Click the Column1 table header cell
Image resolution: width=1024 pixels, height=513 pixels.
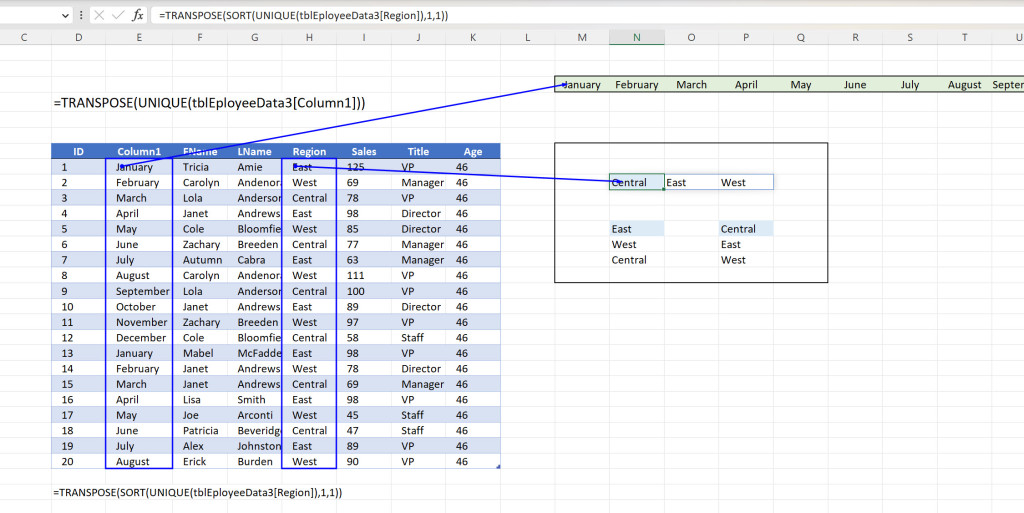tap(139, 151)
